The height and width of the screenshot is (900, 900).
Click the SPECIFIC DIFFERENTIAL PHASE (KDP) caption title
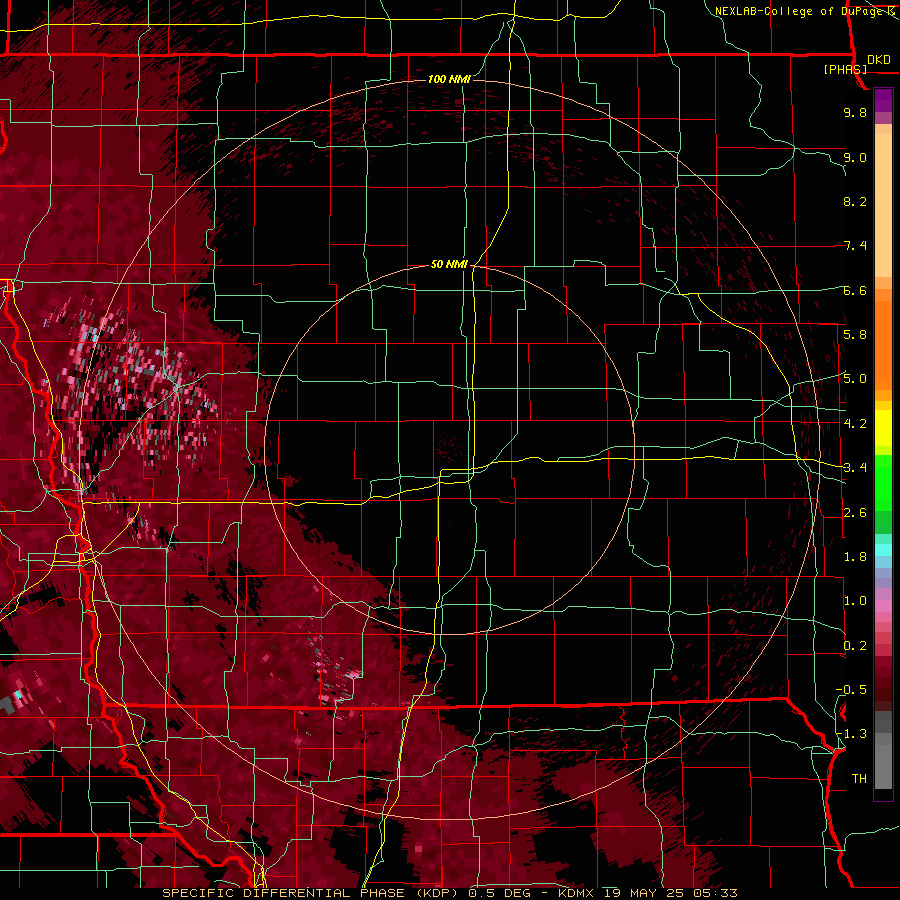click(x=309, y=893)
